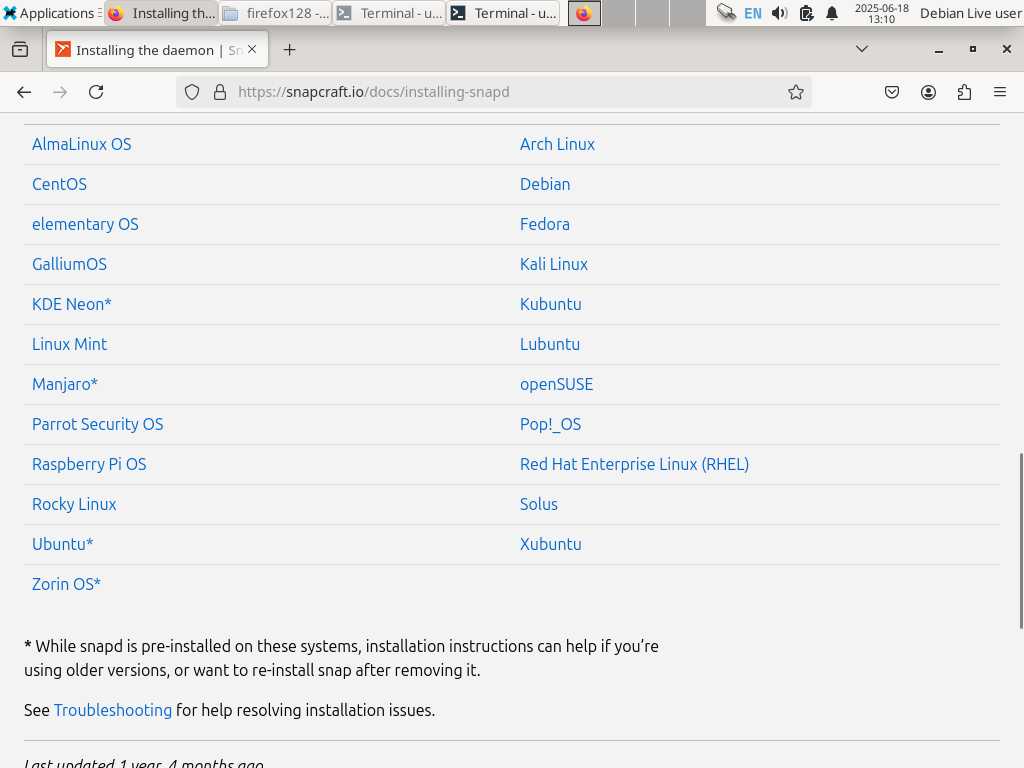Open the Applications menu
1024x768 pixels.
pos(48,13)
